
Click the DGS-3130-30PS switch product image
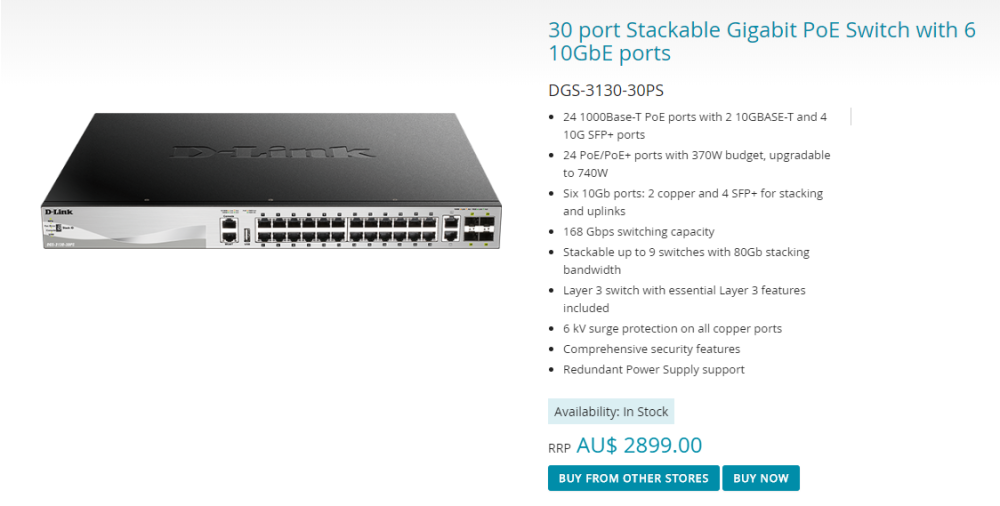pos(271,181)
